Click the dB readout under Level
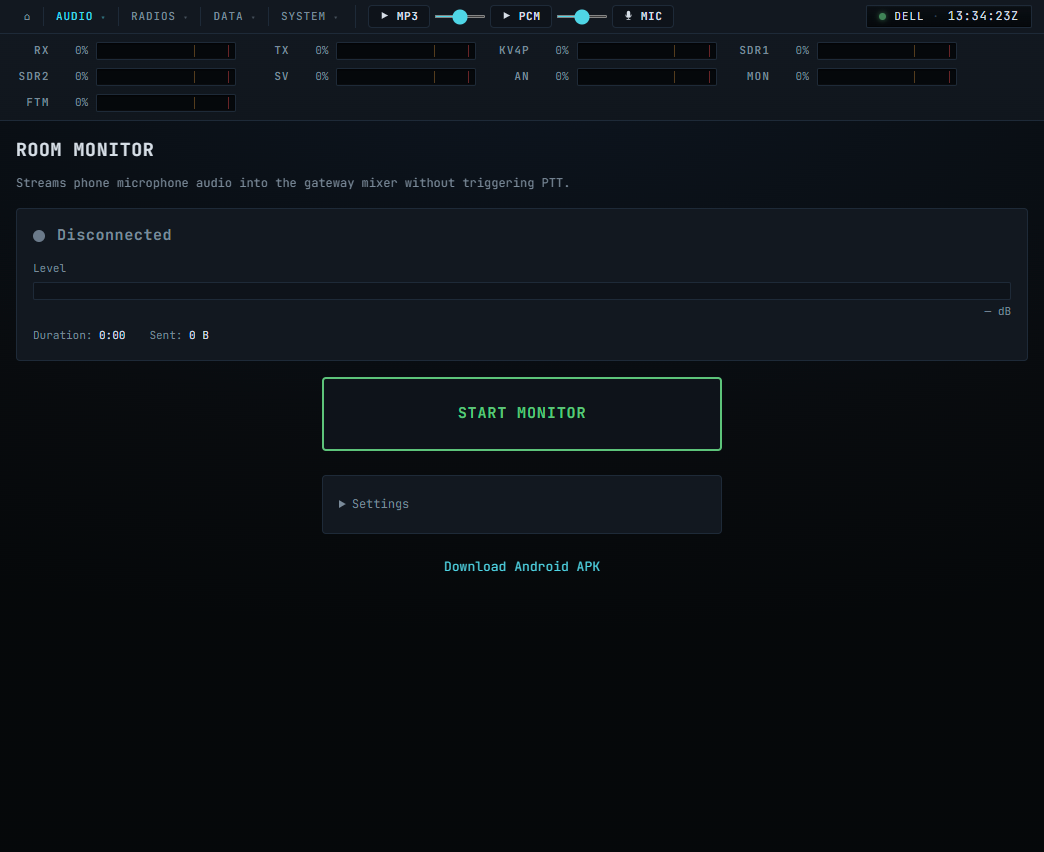This screenshot has height=852, width=1044. 997,312
